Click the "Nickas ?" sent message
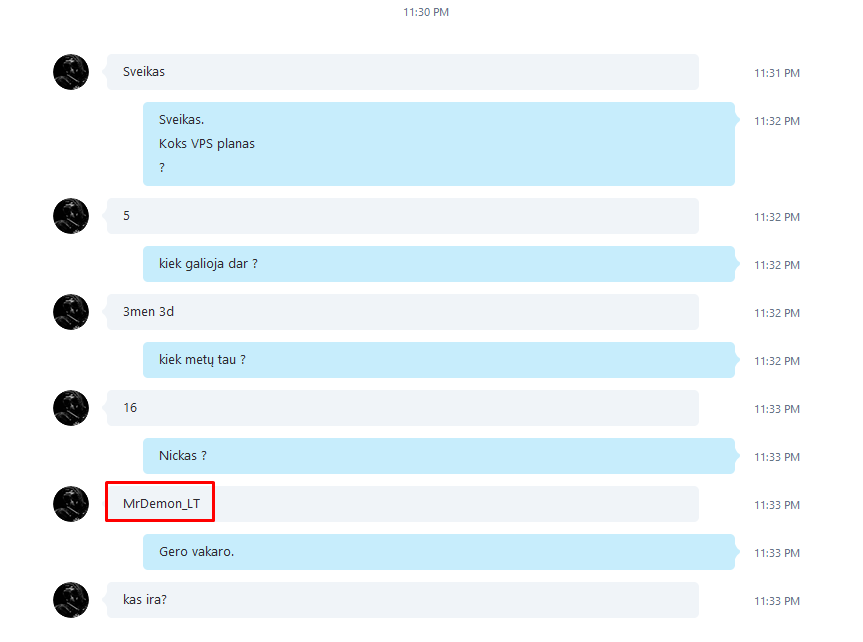 (x=439, y=456)
